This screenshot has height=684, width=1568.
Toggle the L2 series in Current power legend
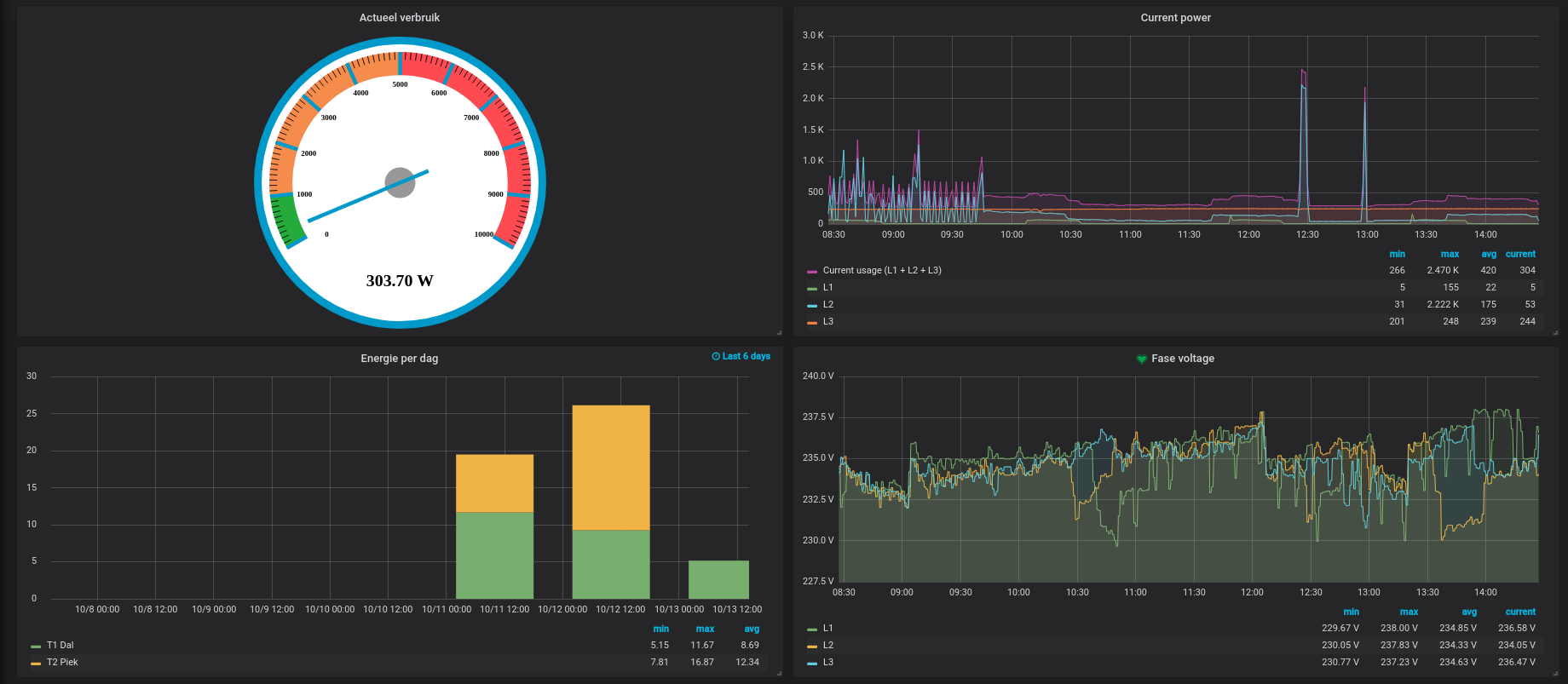[828, 304]
